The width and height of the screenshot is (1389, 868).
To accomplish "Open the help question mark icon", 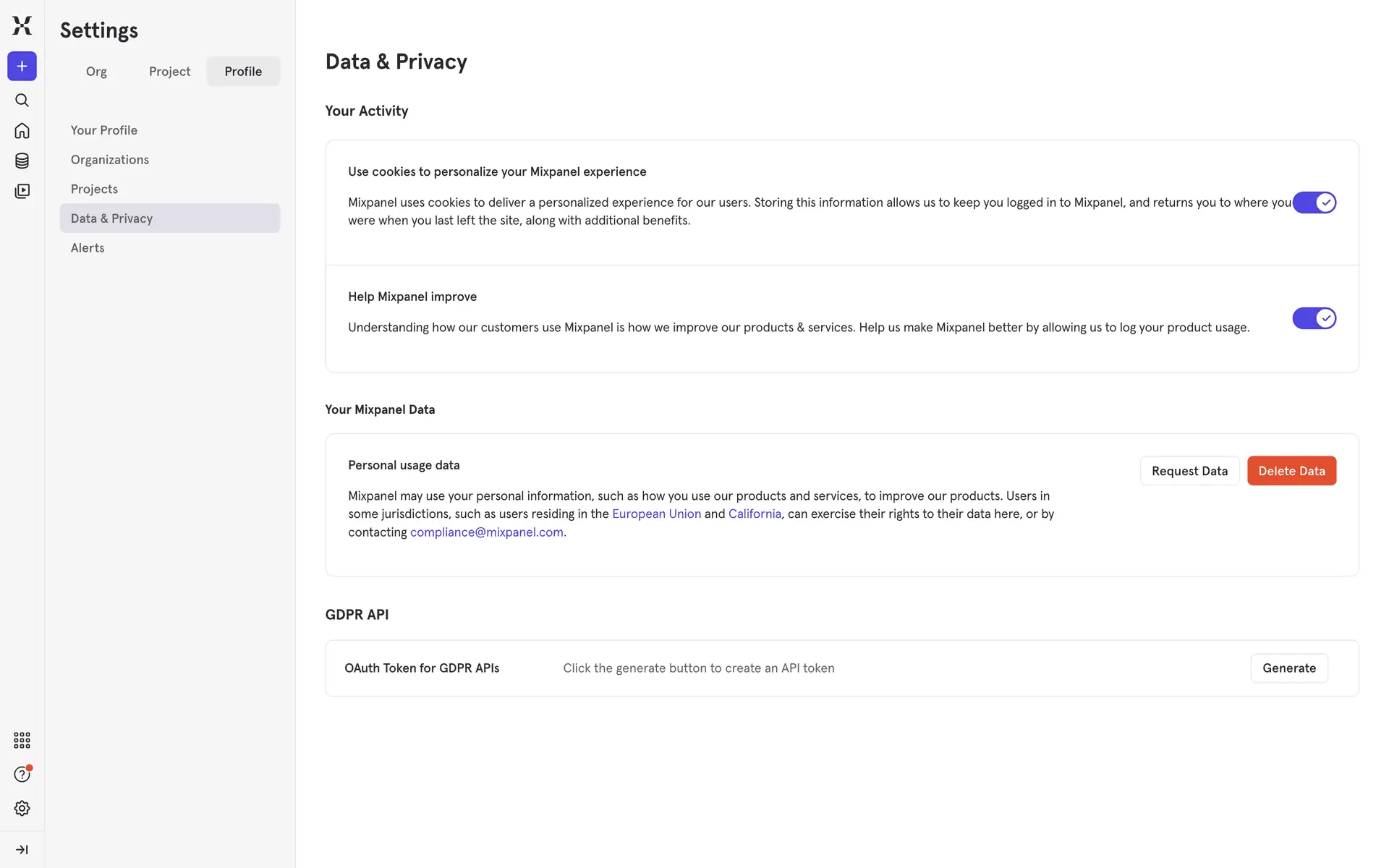I will 22,775.
